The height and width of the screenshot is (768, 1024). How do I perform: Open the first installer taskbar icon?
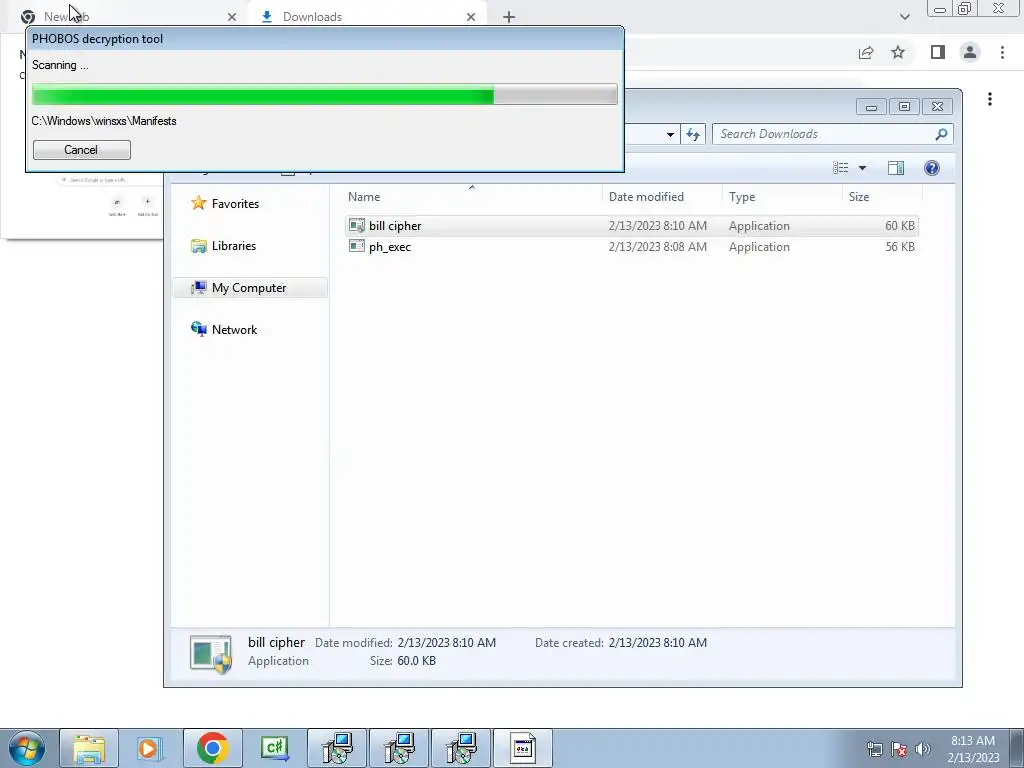pos(337,748)
